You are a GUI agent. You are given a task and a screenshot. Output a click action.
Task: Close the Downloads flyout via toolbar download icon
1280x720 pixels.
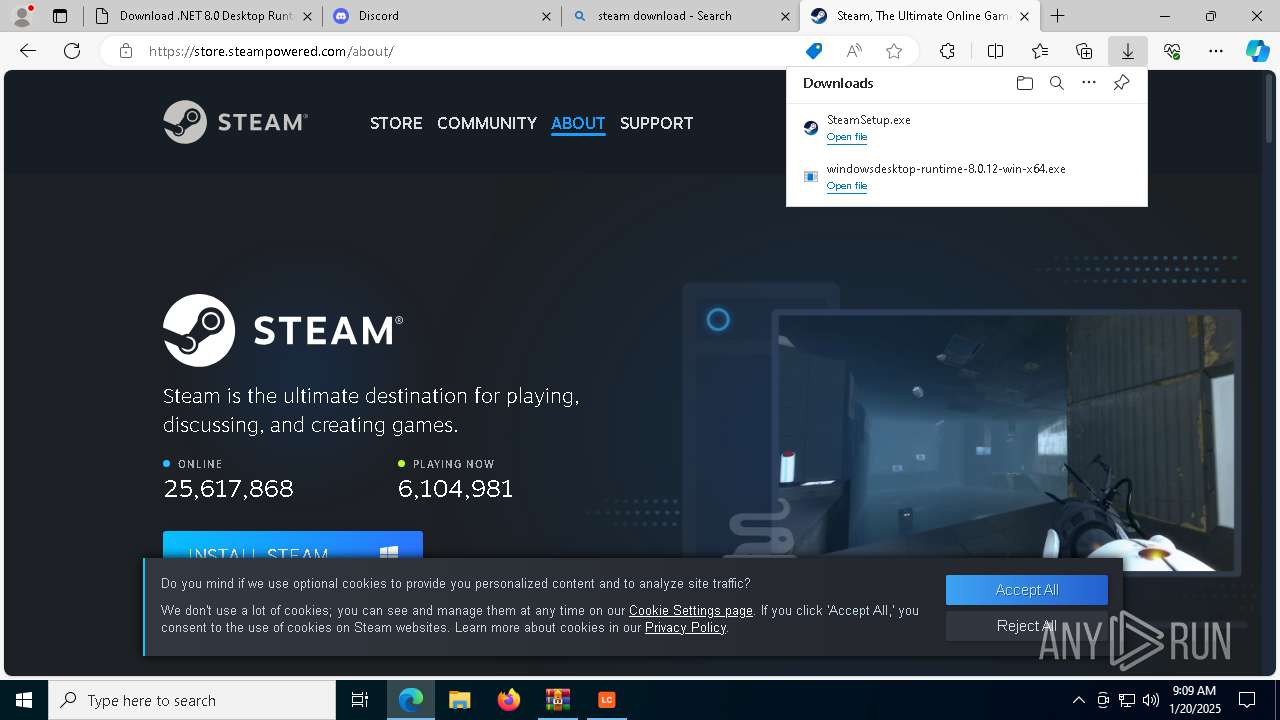[x=1128, y=51]
